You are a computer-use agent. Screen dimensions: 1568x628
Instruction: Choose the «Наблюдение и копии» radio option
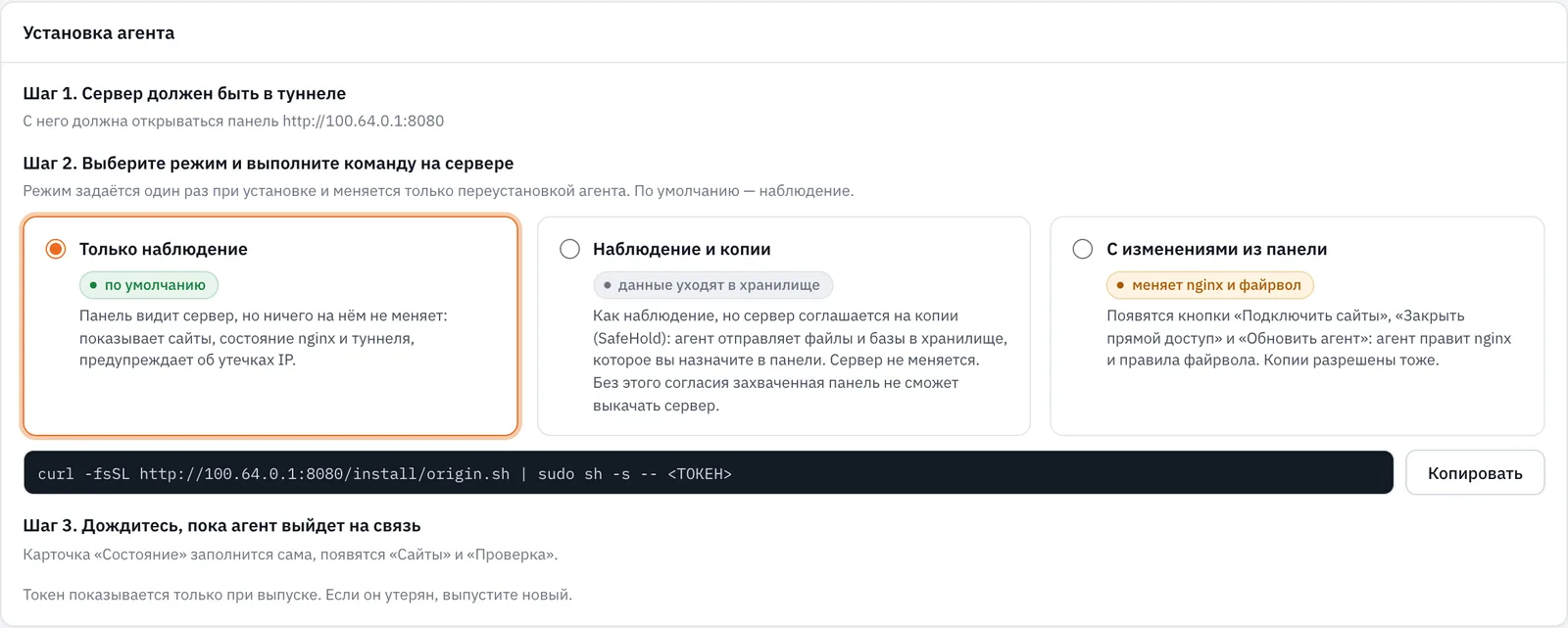tap(569, 249)
